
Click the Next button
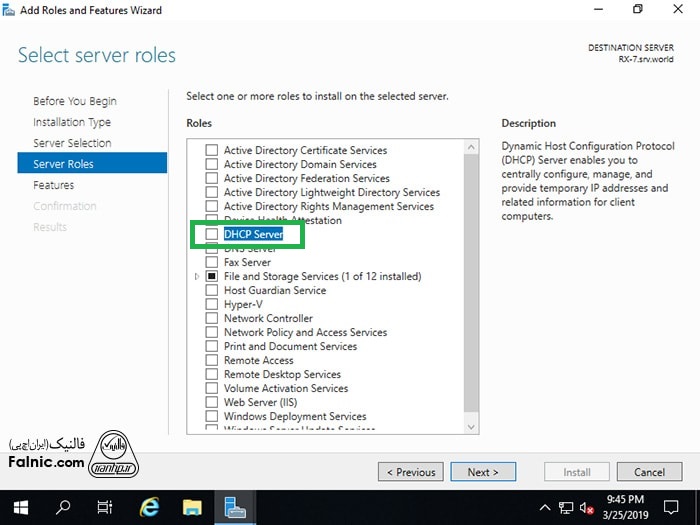point(482,472)
